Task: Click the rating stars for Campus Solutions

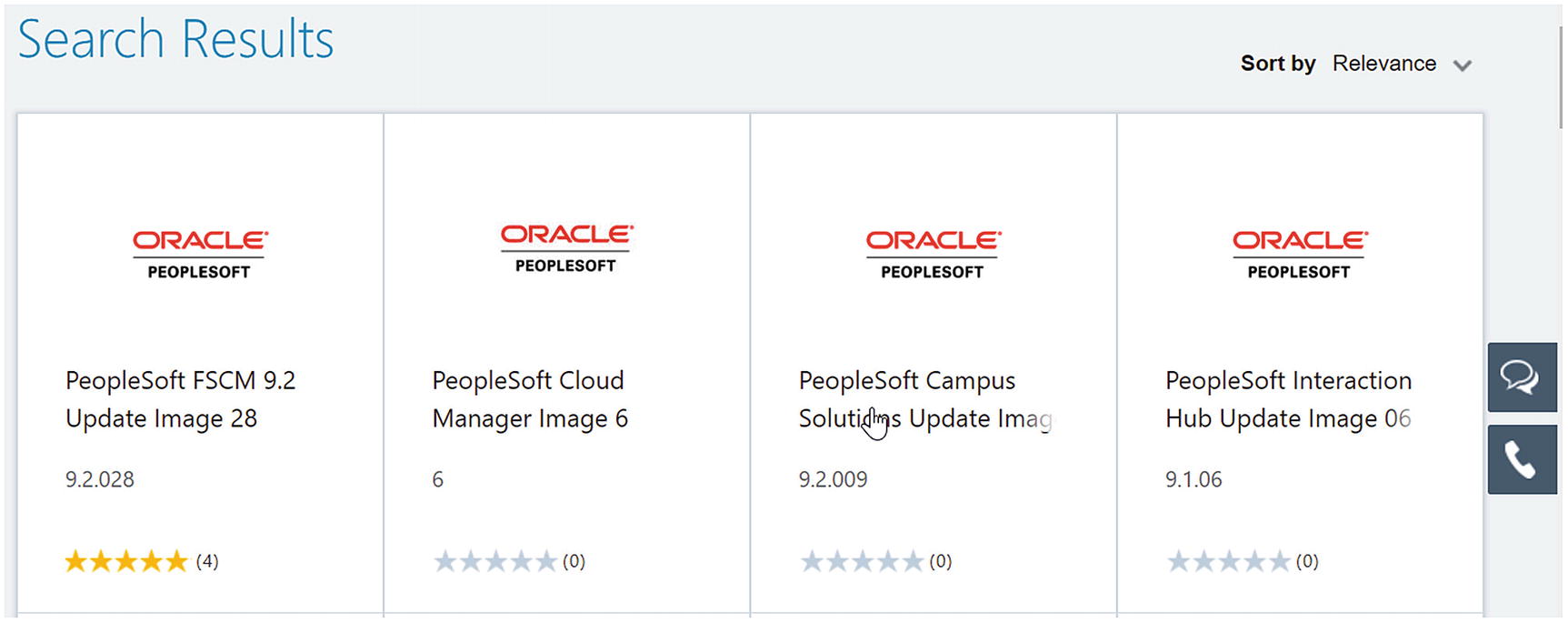Action: click(862, 561)
